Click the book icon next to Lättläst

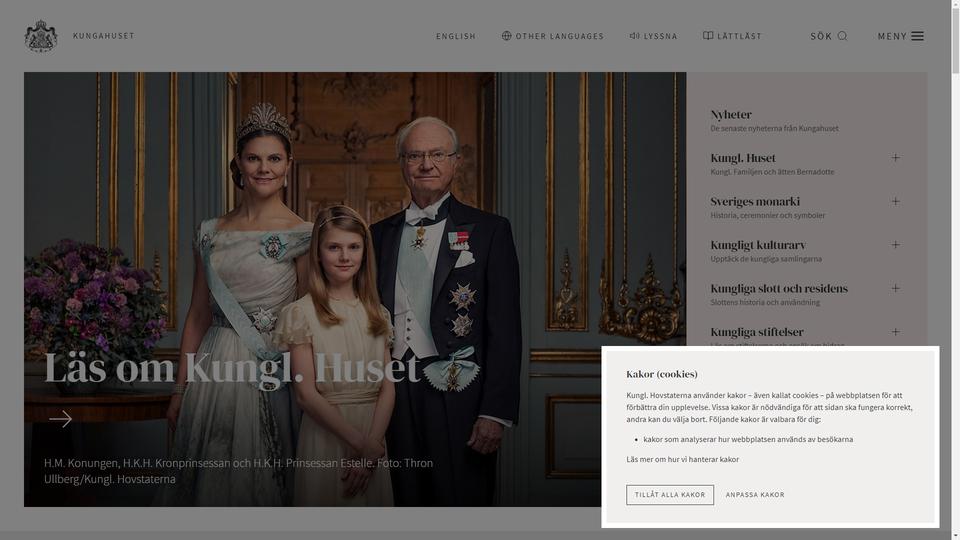click(708, 36)
